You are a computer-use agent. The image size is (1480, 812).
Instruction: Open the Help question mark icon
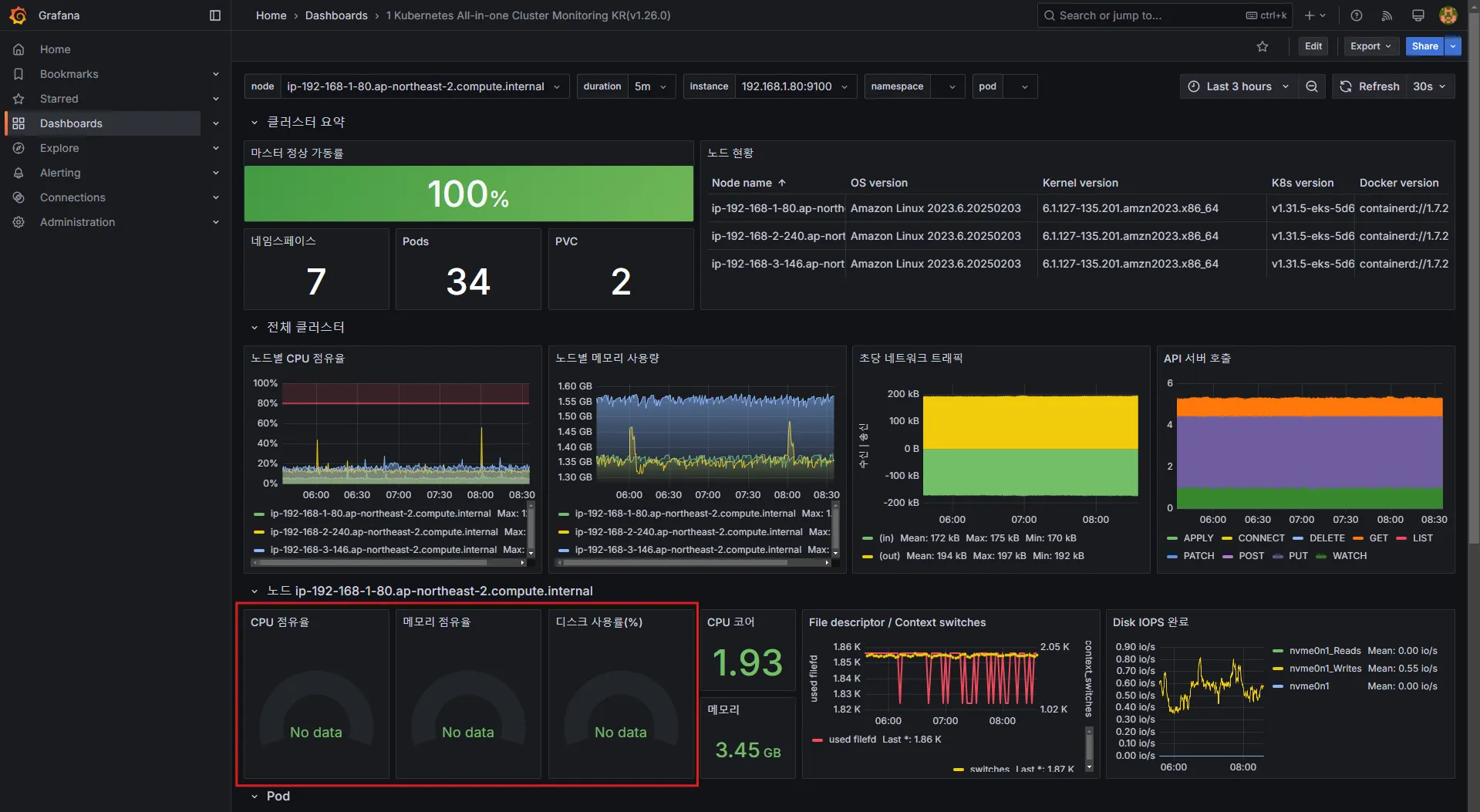(x=1357, y=15)
